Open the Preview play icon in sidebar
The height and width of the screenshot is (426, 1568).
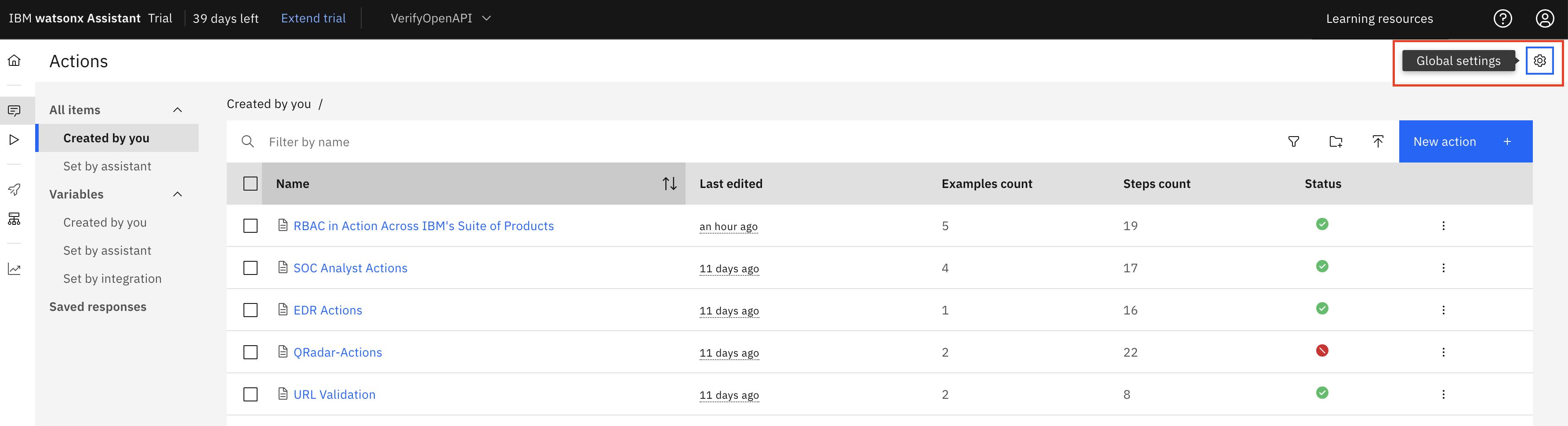(x=14, y=140)
